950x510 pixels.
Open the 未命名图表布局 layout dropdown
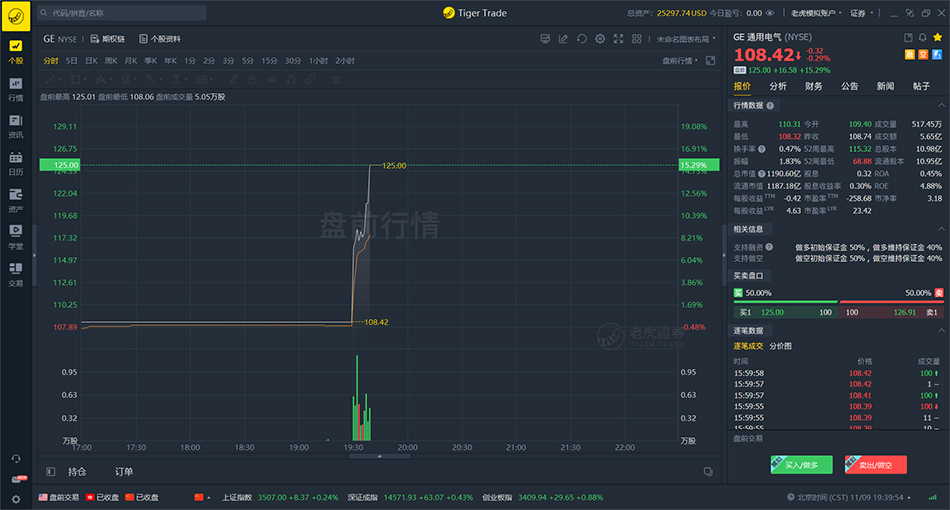point(686,39)
